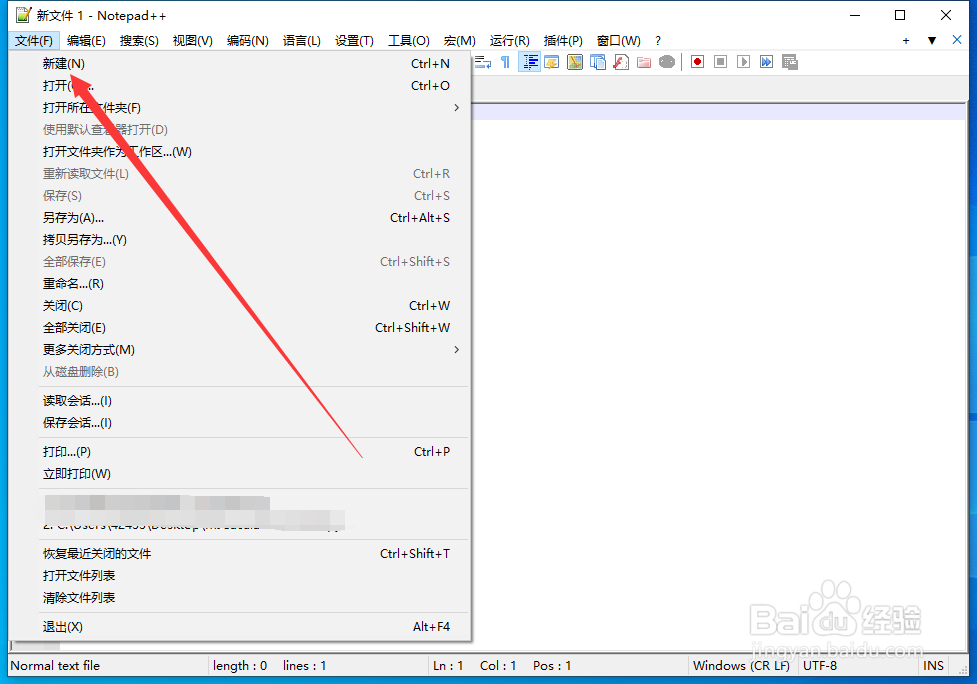Viewport: 977px width, 684px height.
Task: Close the 文件(F) menu via its header
Action: (34, 40)
